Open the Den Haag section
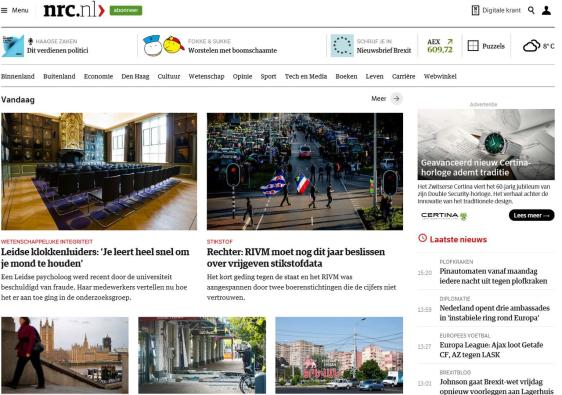The height and width of the screenshot is (395, 562). [135, 76]
